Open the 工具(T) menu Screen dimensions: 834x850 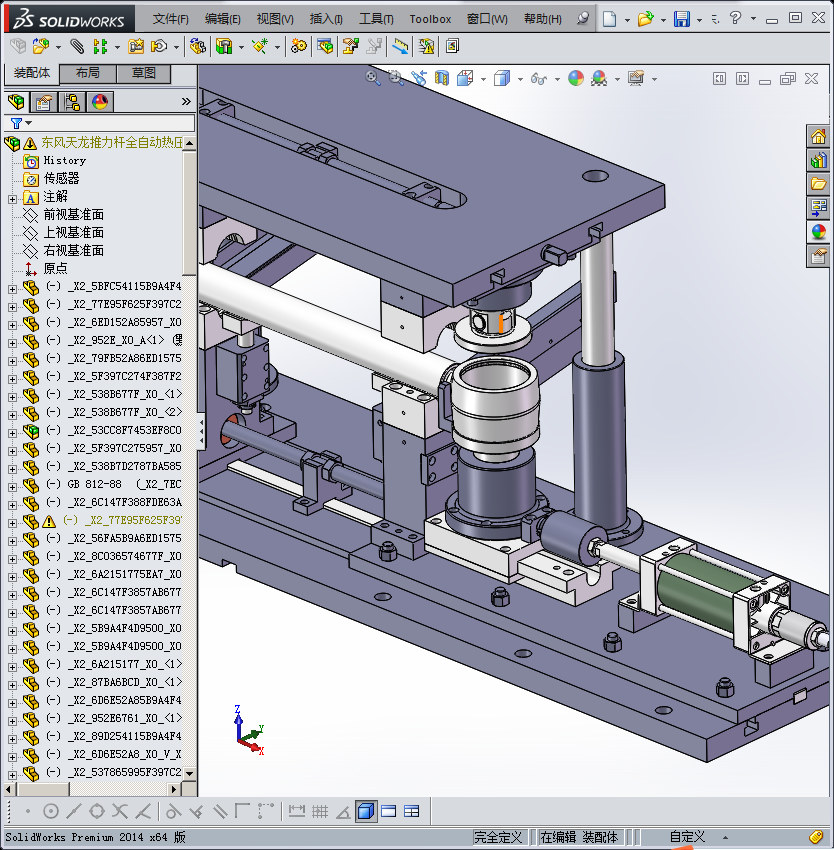(376, 19)
